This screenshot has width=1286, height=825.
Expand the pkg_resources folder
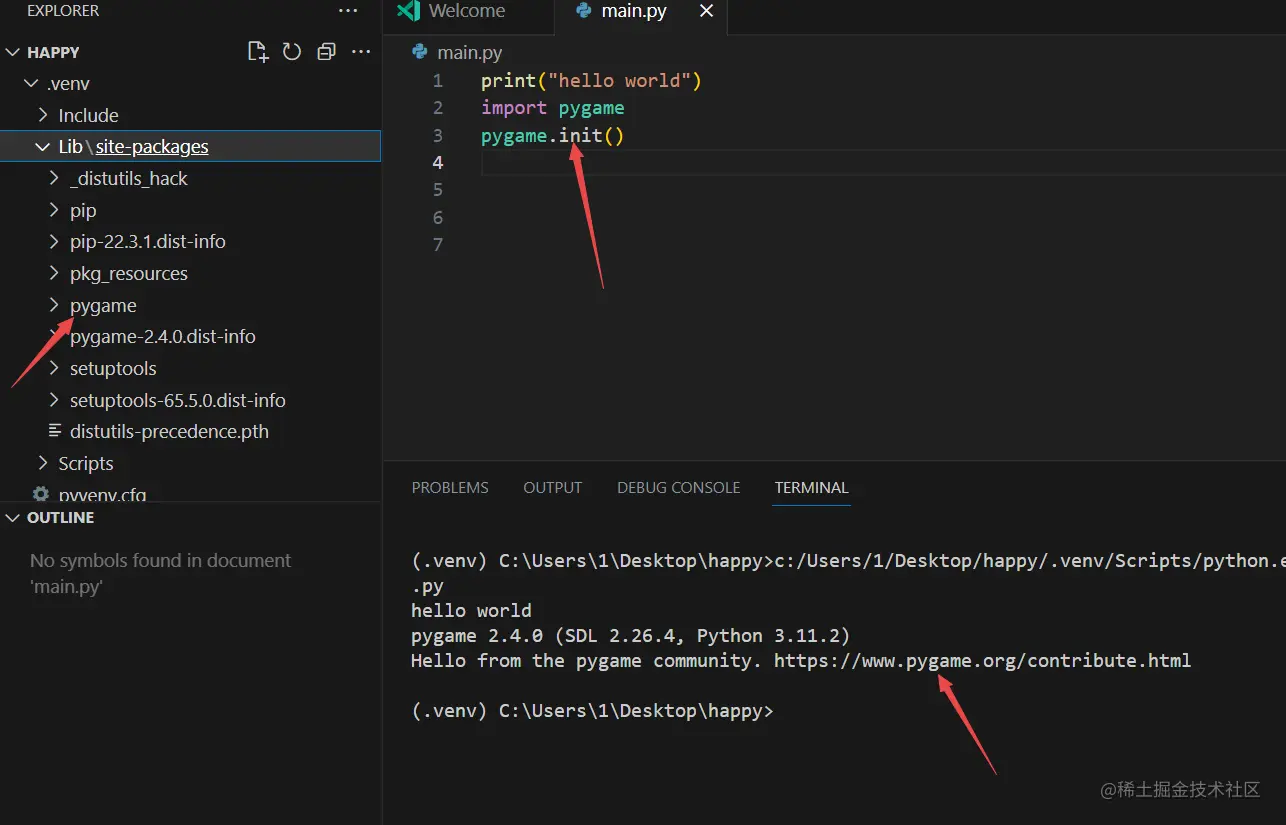[55, 274]
